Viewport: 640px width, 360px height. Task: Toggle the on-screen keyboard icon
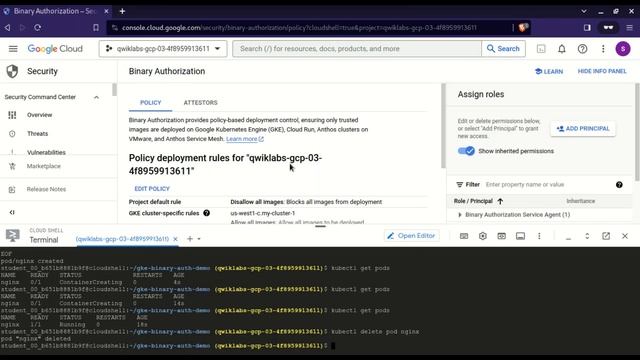point(464,236)
